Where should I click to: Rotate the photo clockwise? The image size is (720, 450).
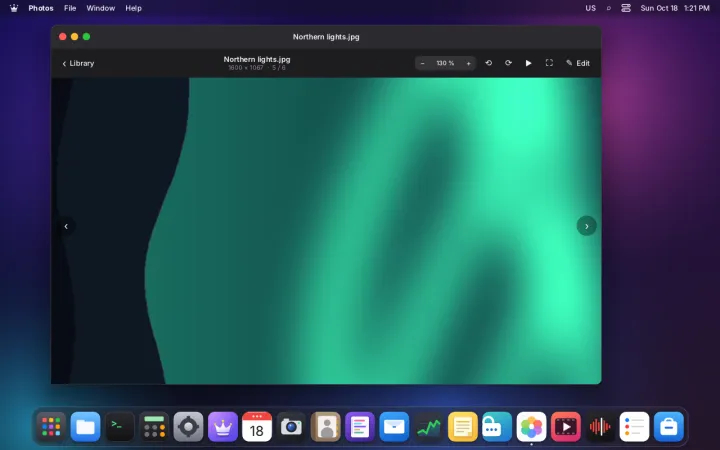508,63
